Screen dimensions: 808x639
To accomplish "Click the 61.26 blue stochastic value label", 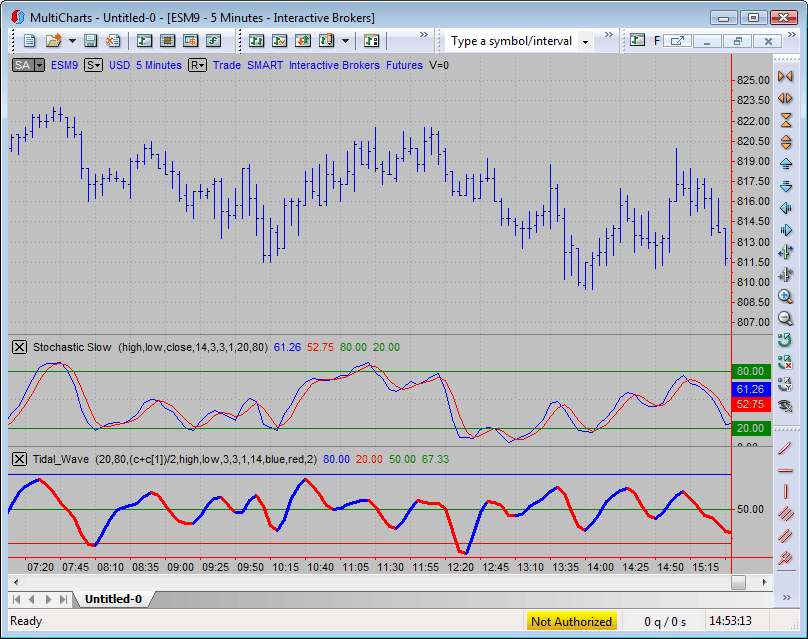I will [750, 389].
